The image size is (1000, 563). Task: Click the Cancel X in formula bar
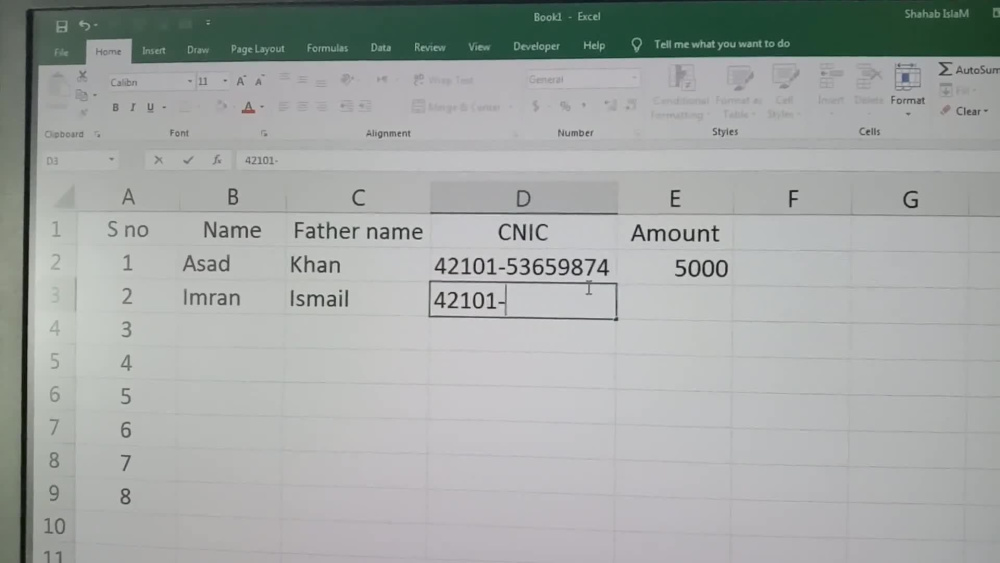[x=158, y=160]
